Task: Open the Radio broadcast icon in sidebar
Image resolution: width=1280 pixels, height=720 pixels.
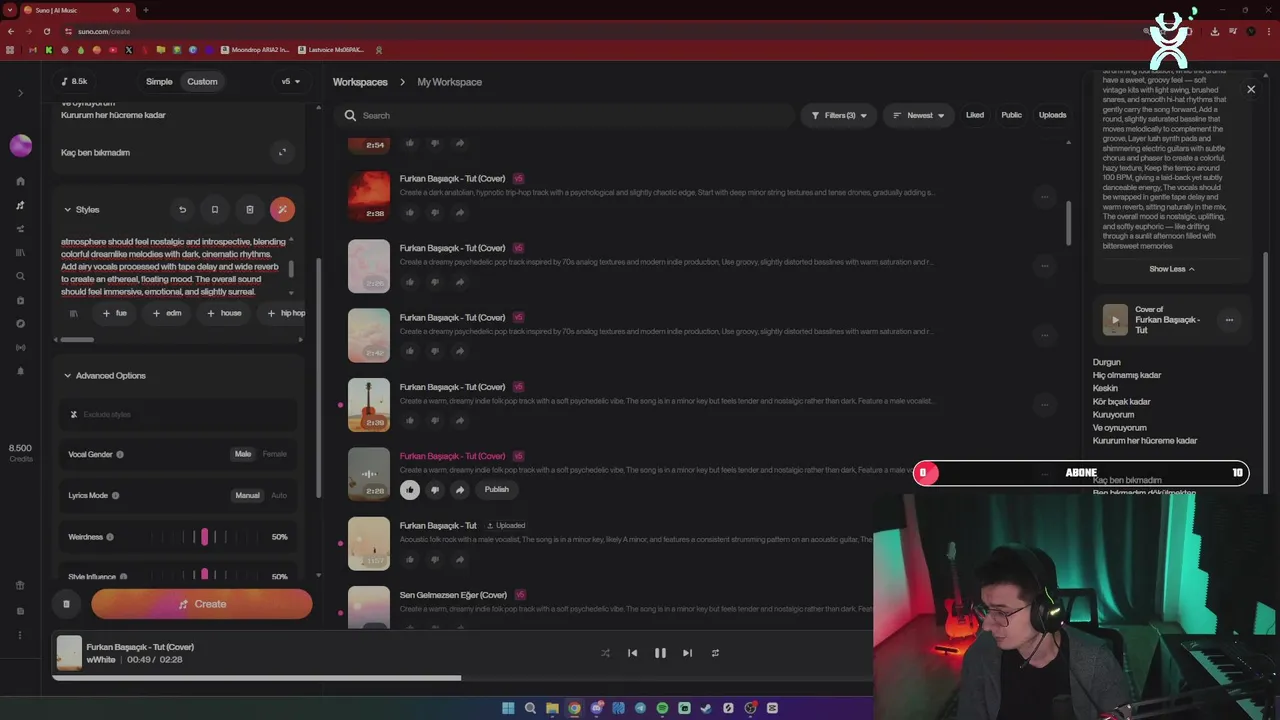Action: coord(20,347)
